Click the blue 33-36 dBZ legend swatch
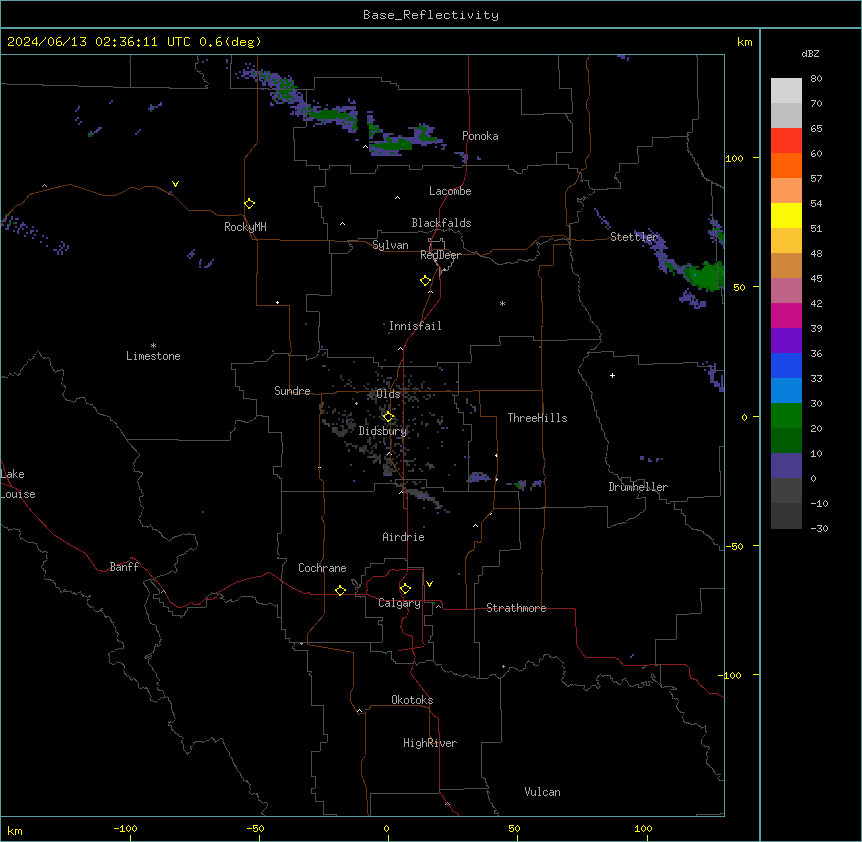 click(786, 365)
